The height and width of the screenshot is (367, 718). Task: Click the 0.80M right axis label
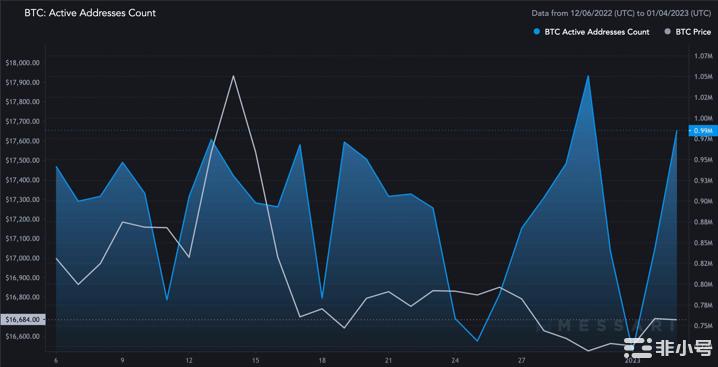702,284
